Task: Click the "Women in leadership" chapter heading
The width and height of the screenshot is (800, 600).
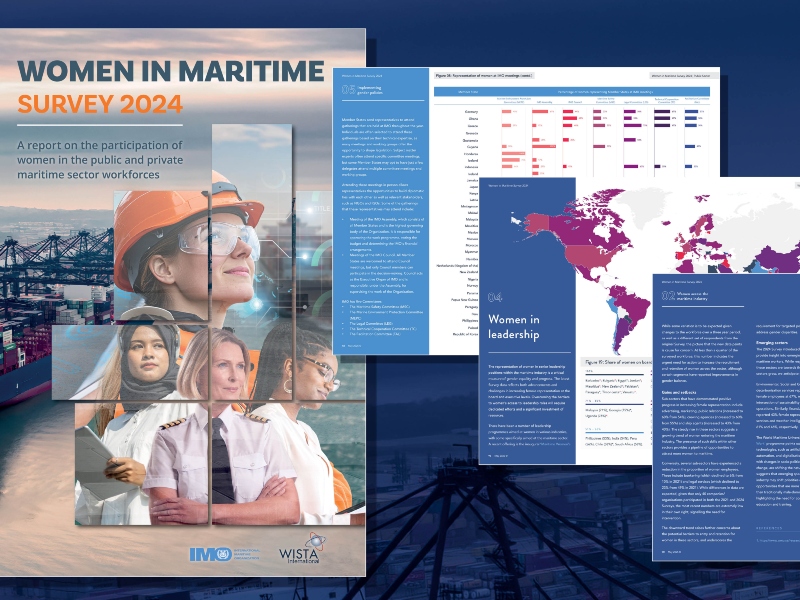Action: [x=514, y=327]
